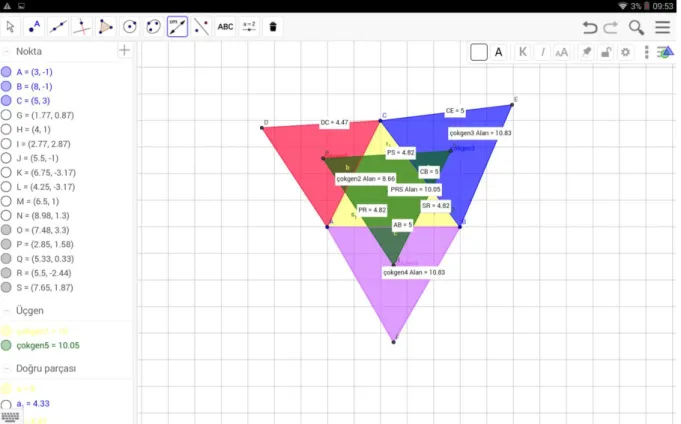Image resolution: width=681 pixels, height=424 pixels.
Task: Toggle the lock on the object
Action: click(x=605, y=53)
